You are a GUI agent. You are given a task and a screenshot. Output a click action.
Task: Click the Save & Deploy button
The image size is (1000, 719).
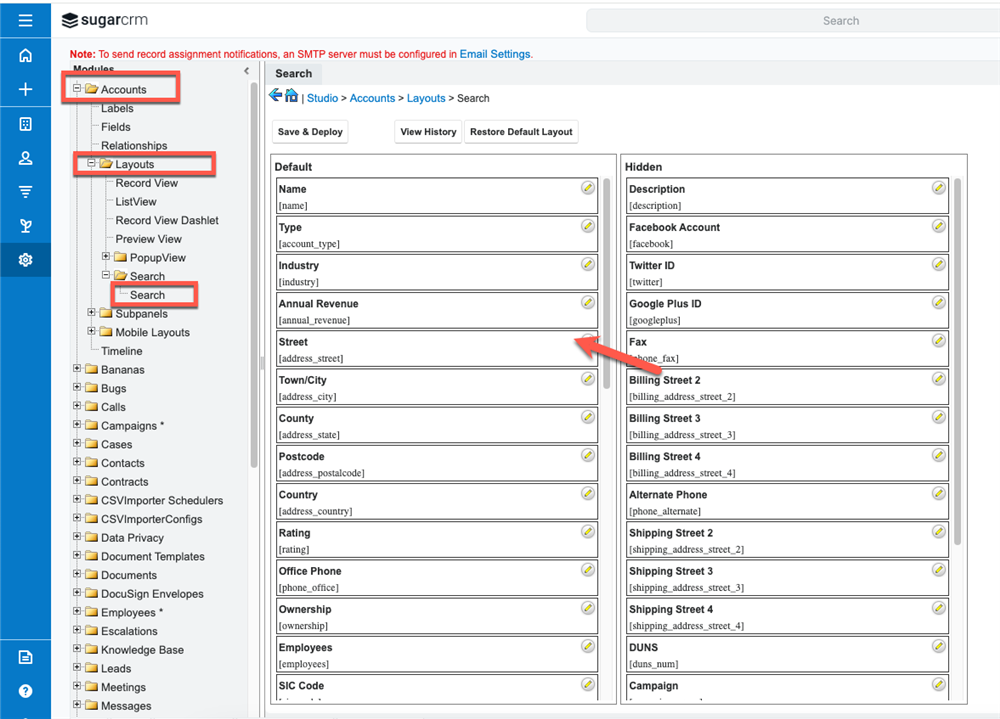click(x=310, y=132)
